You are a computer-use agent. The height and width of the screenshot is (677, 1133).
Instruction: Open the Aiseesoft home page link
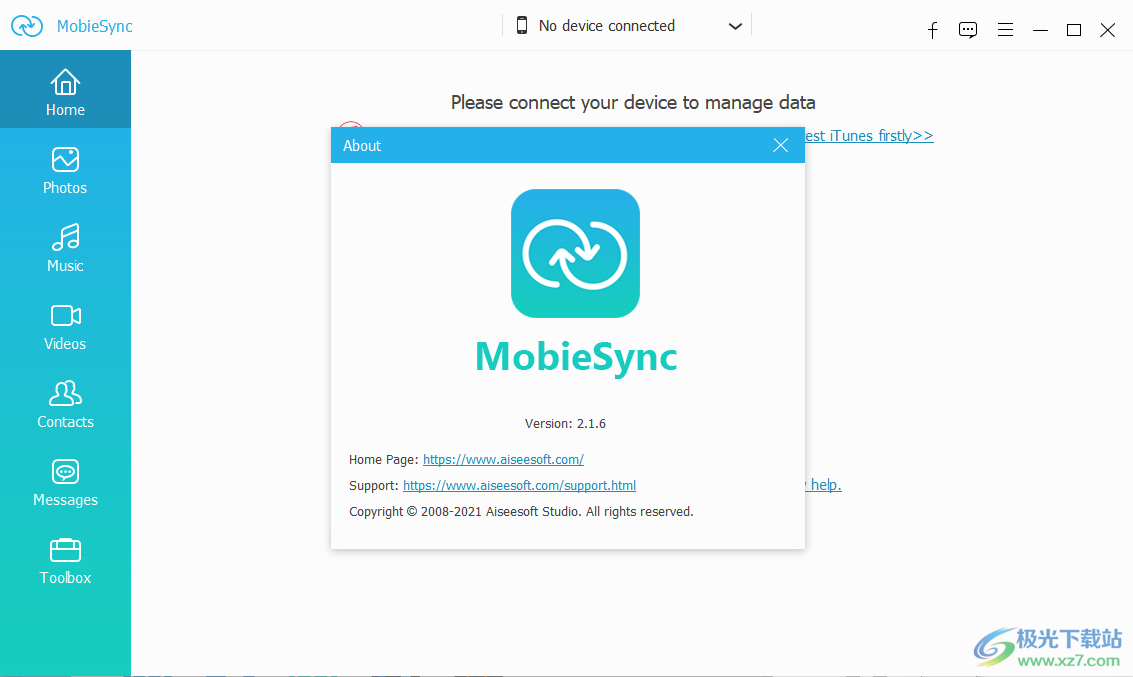pyautogui.click(x=503, y=459)
